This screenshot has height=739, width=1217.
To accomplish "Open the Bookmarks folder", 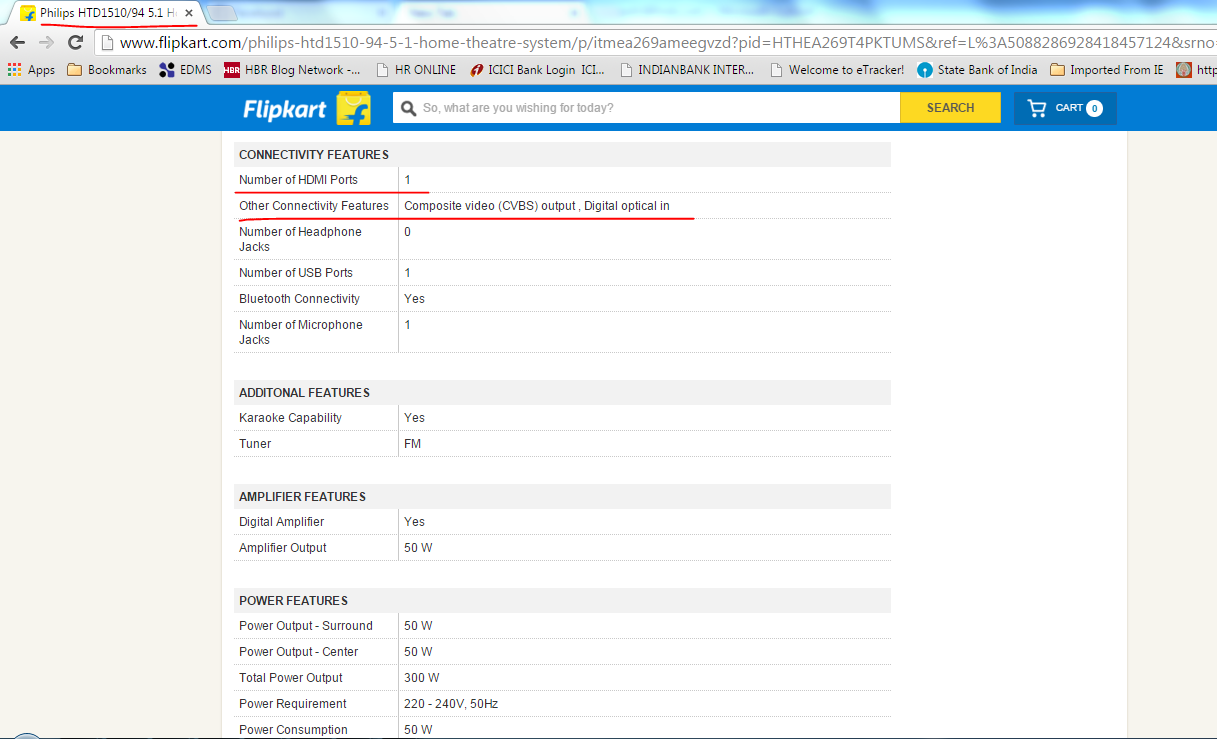I will 106,70.
